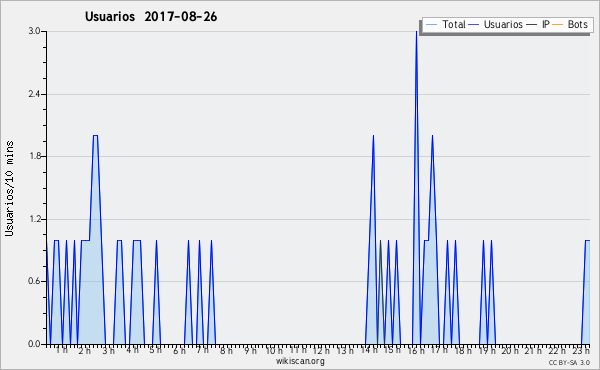The height and width of the screenshot is (370, 600).
Task: Click the 'CC BY-SA 3.0' license text
Action: tap(569, 362)
